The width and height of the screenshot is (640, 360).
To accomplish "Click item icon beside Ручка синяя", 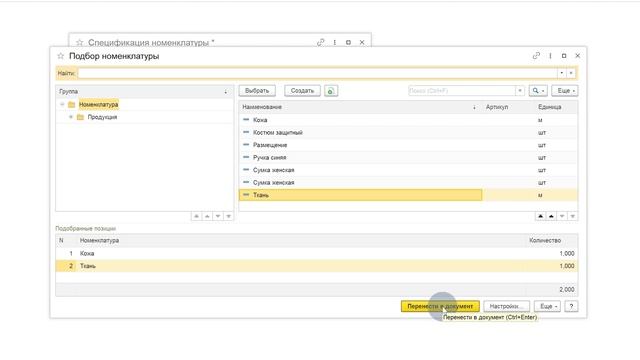I will 246,157.
